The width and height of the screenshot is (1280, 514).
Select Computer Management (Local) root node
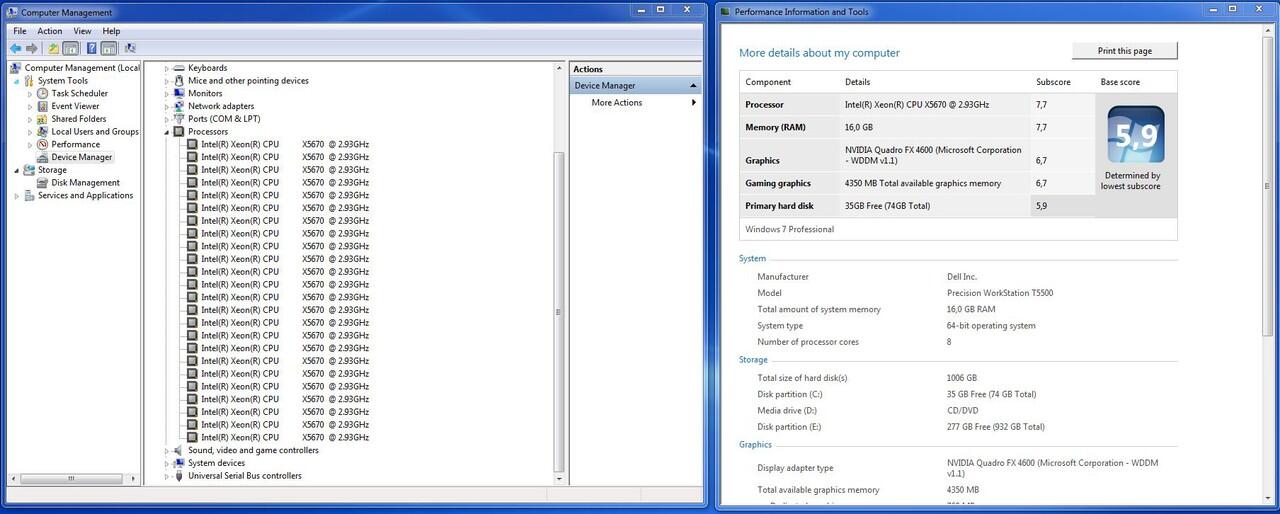coord(82,68)
